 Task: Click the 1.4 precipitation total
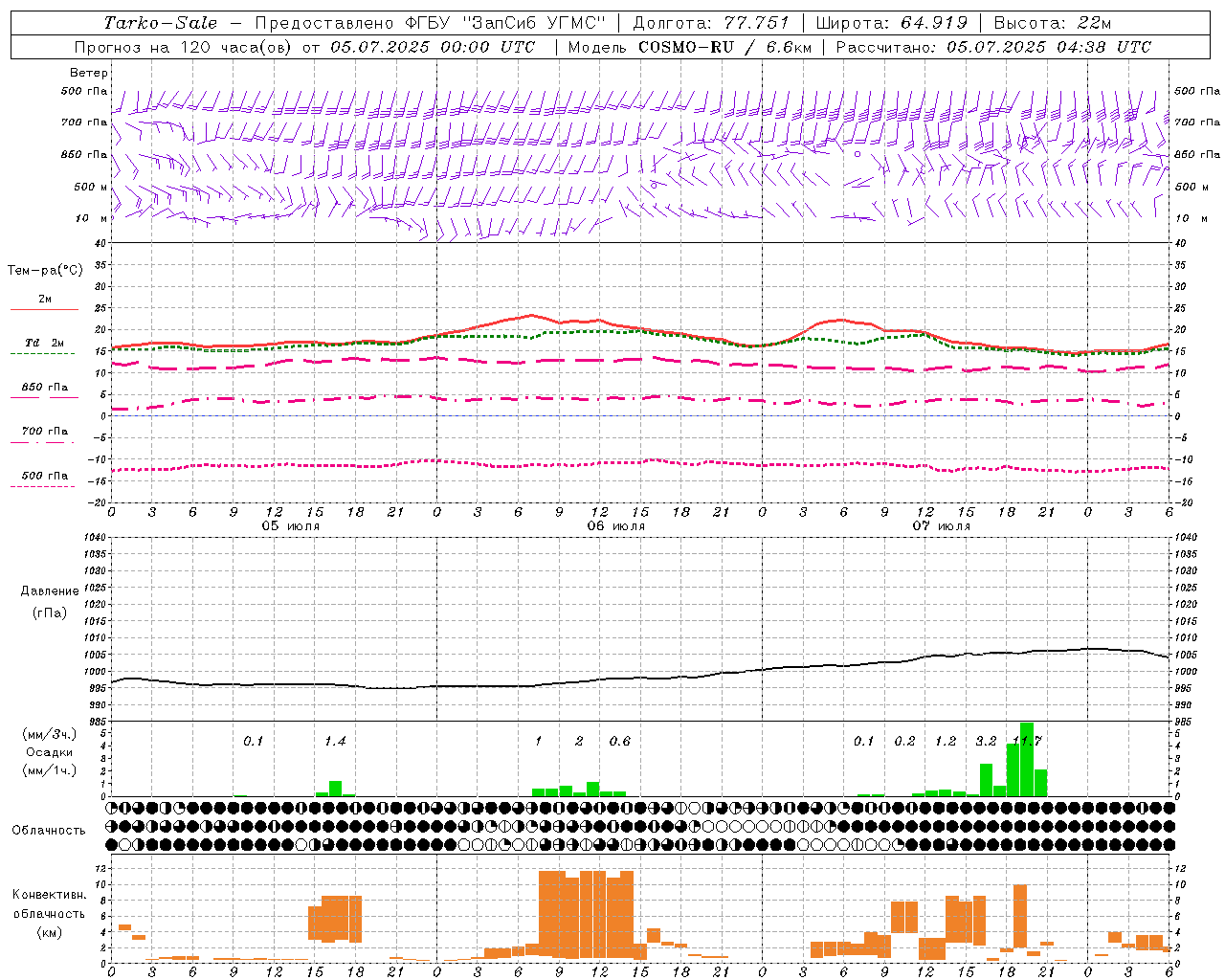[x=335, y=742]
